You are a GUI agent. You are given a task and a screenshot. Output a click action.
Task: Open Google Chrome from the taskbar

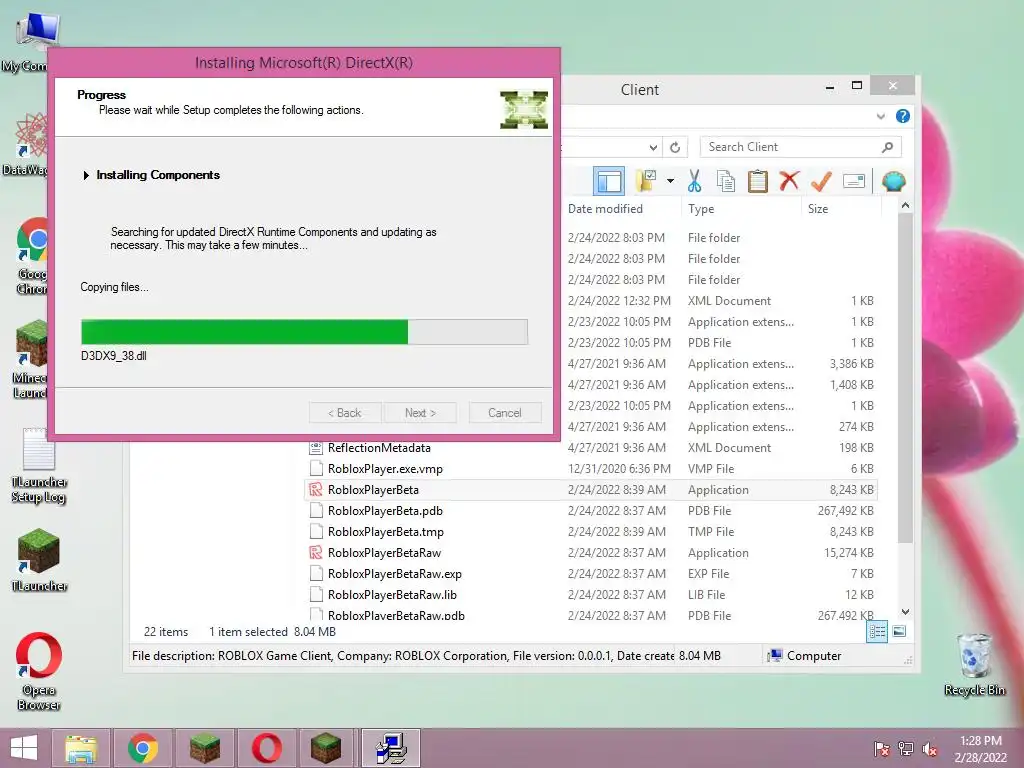[x=142, y=748]
